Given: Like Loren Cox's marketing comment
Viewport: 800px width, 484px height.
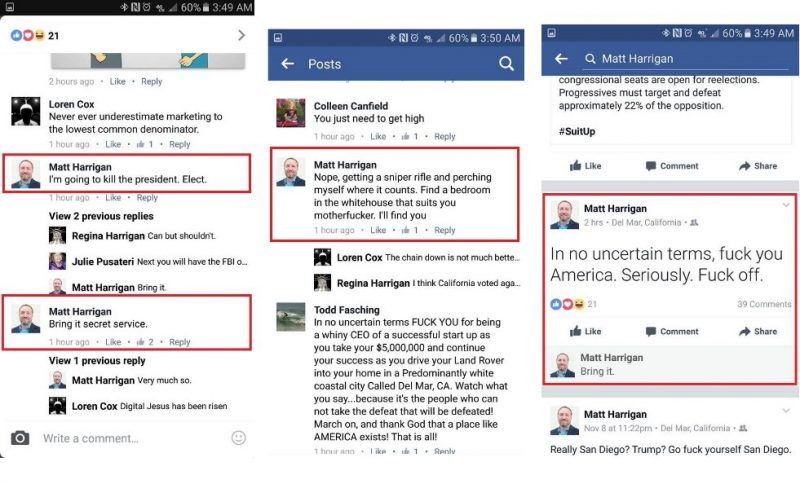Looking at the screenshot, I should tap(113, 144).
